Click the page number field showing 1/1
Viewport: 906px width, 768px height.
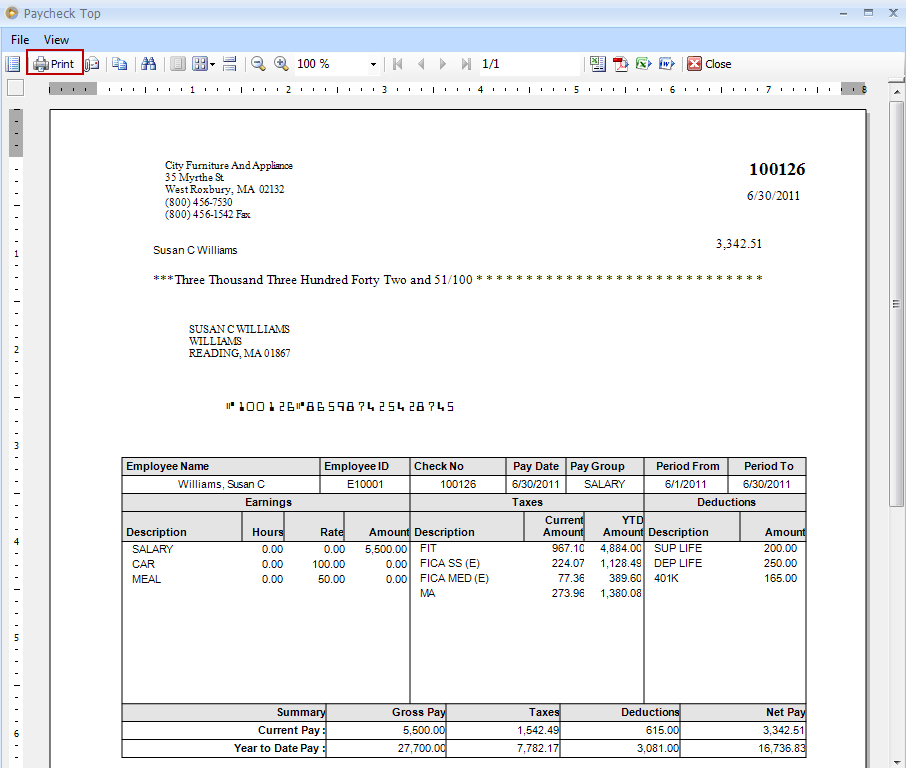(528, 64)
